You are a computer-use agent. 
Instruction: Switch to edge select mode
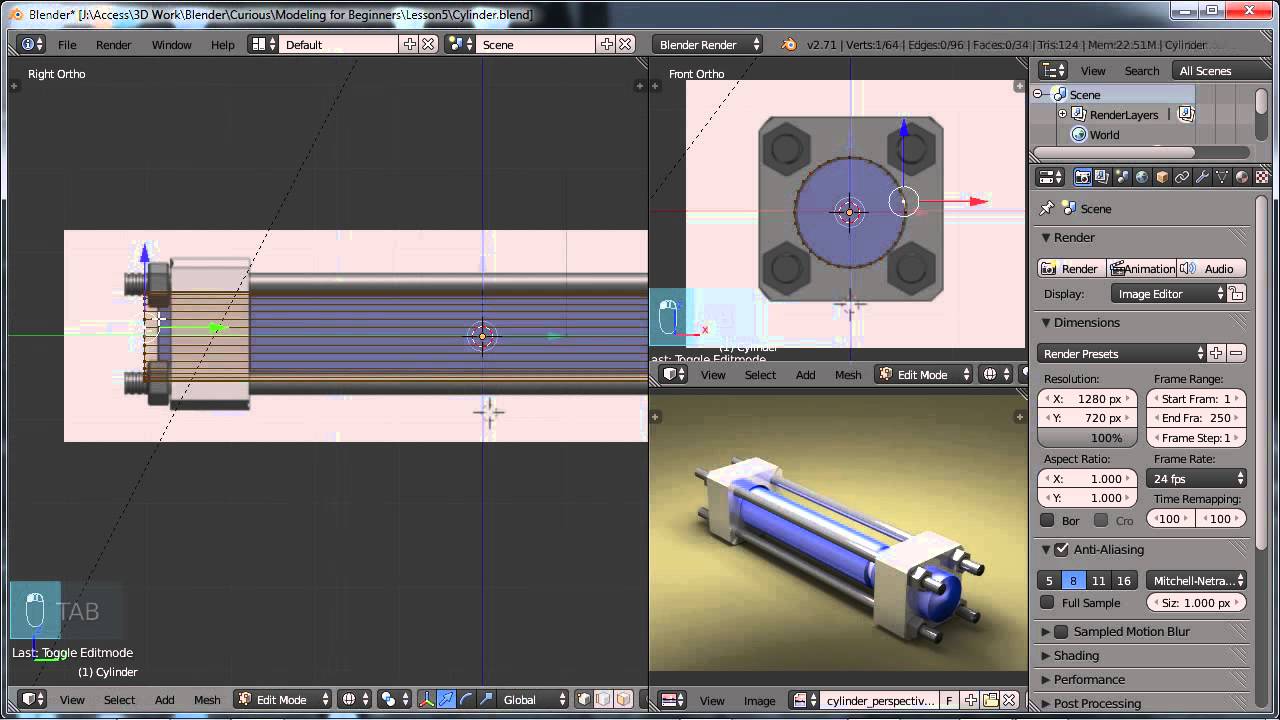coord(603,700)
